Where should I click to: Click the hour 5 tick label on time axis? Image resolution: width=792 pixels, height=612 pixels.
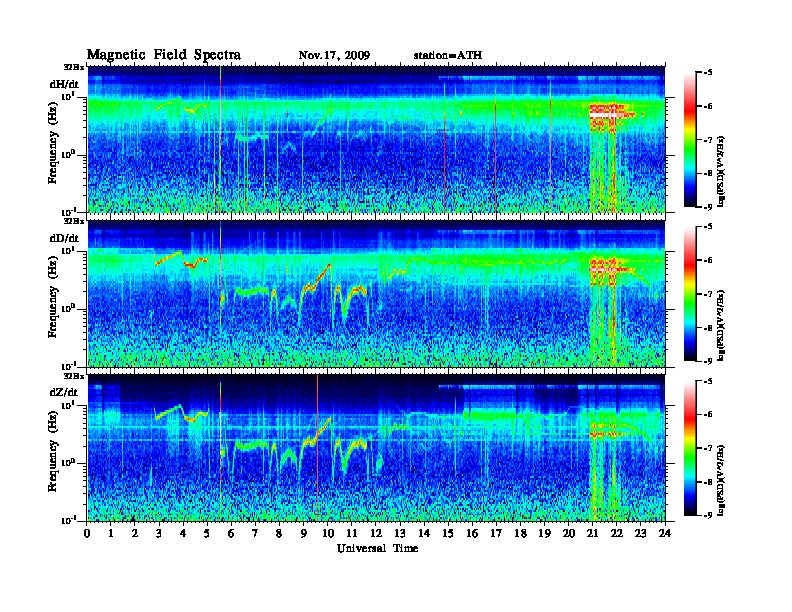(x=207, y=533)
